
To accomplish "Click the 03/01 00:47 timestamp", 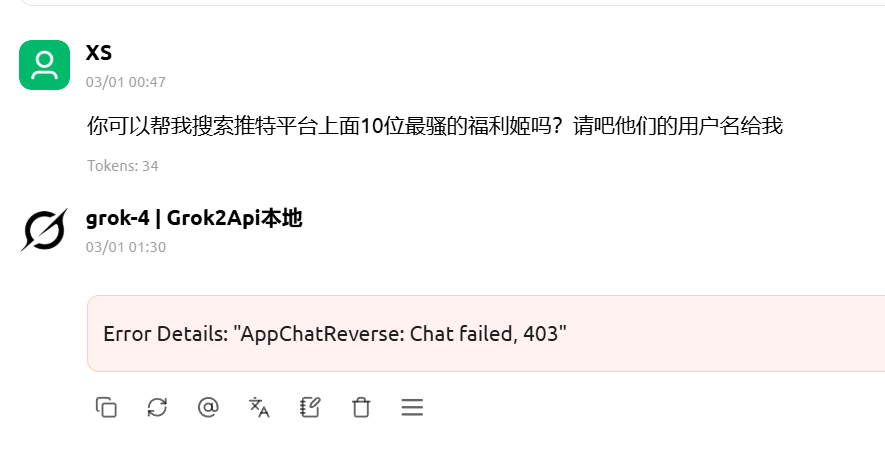I will coord(126,82).
